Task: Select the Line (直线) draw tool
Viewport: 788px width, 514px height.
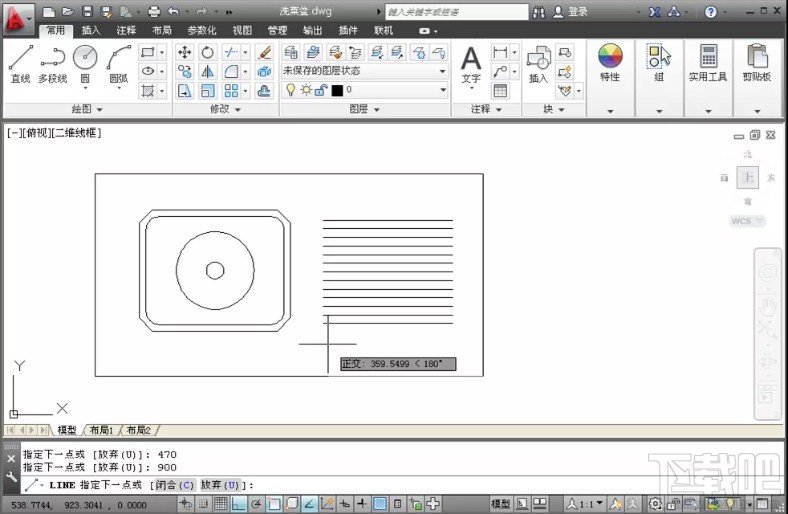Action: click(21, 63)
